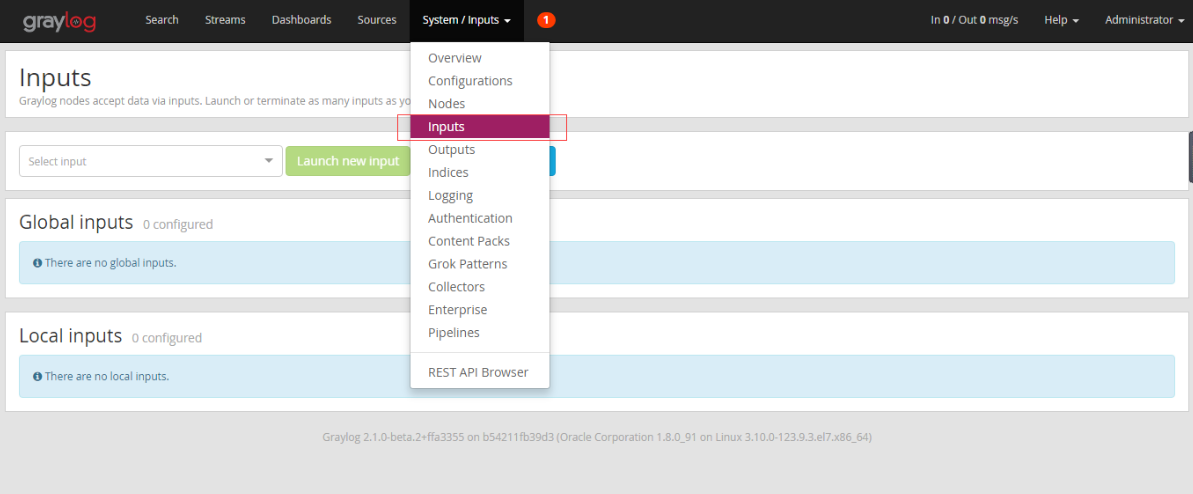The image size is (1193, 494).
Task: Open Sources in the navigation bar
Action: (x=377, y=21)
